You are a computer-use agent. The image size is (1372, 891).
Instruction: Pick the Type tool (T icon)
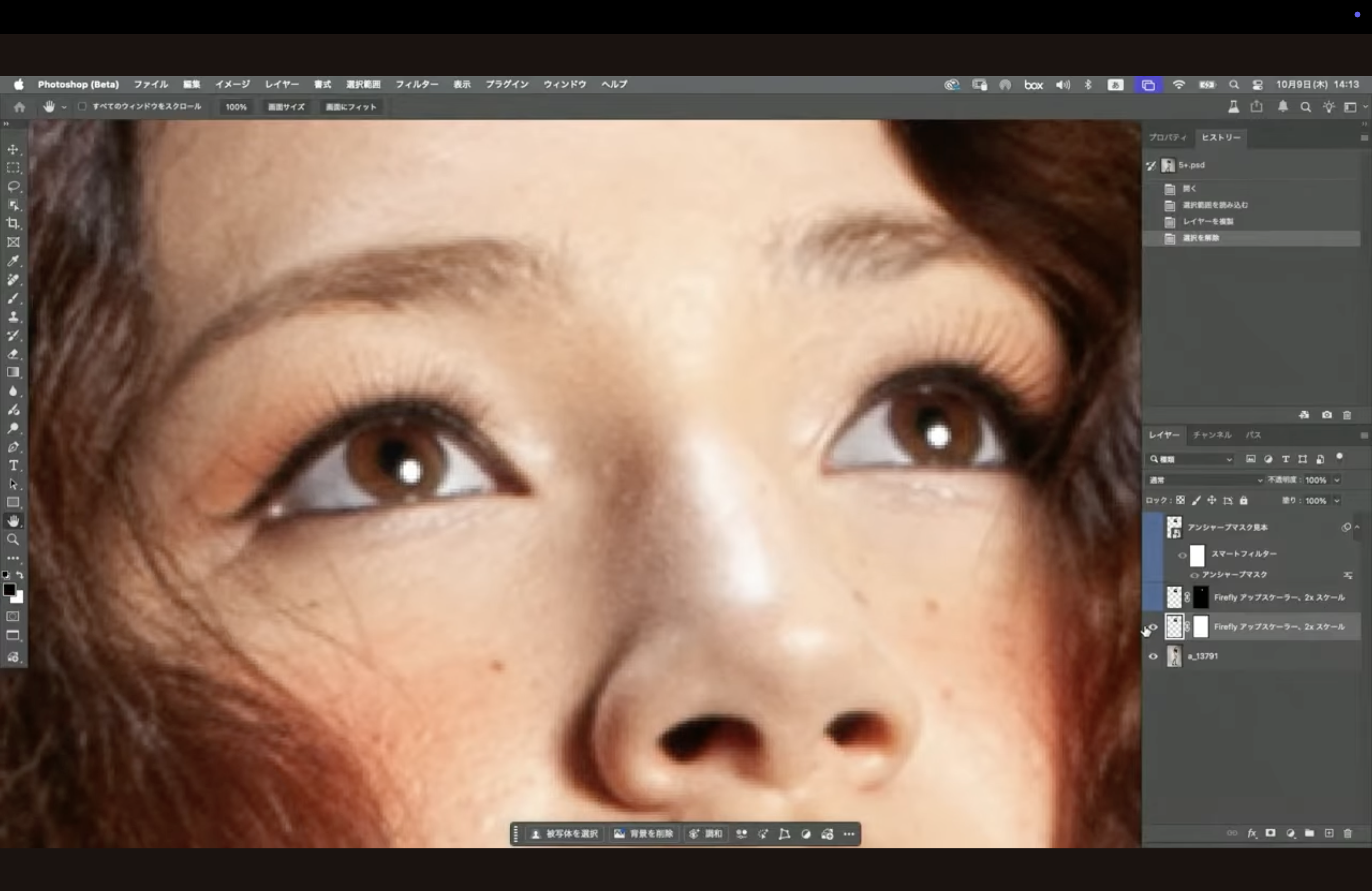coord(13,465)
